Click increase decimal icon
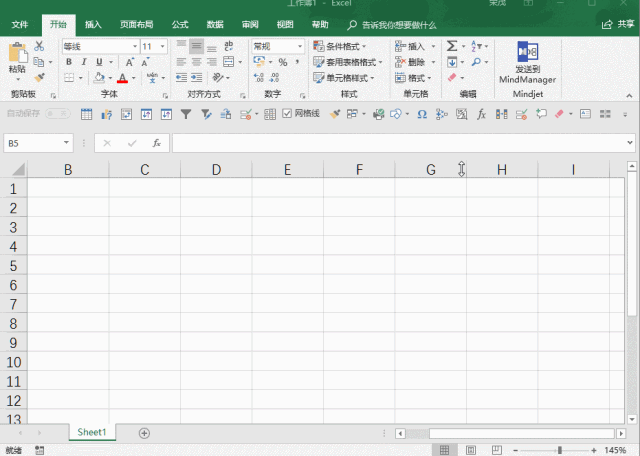Image resolution: width=640 pixels, height=456 pixels. click(258, 78)
